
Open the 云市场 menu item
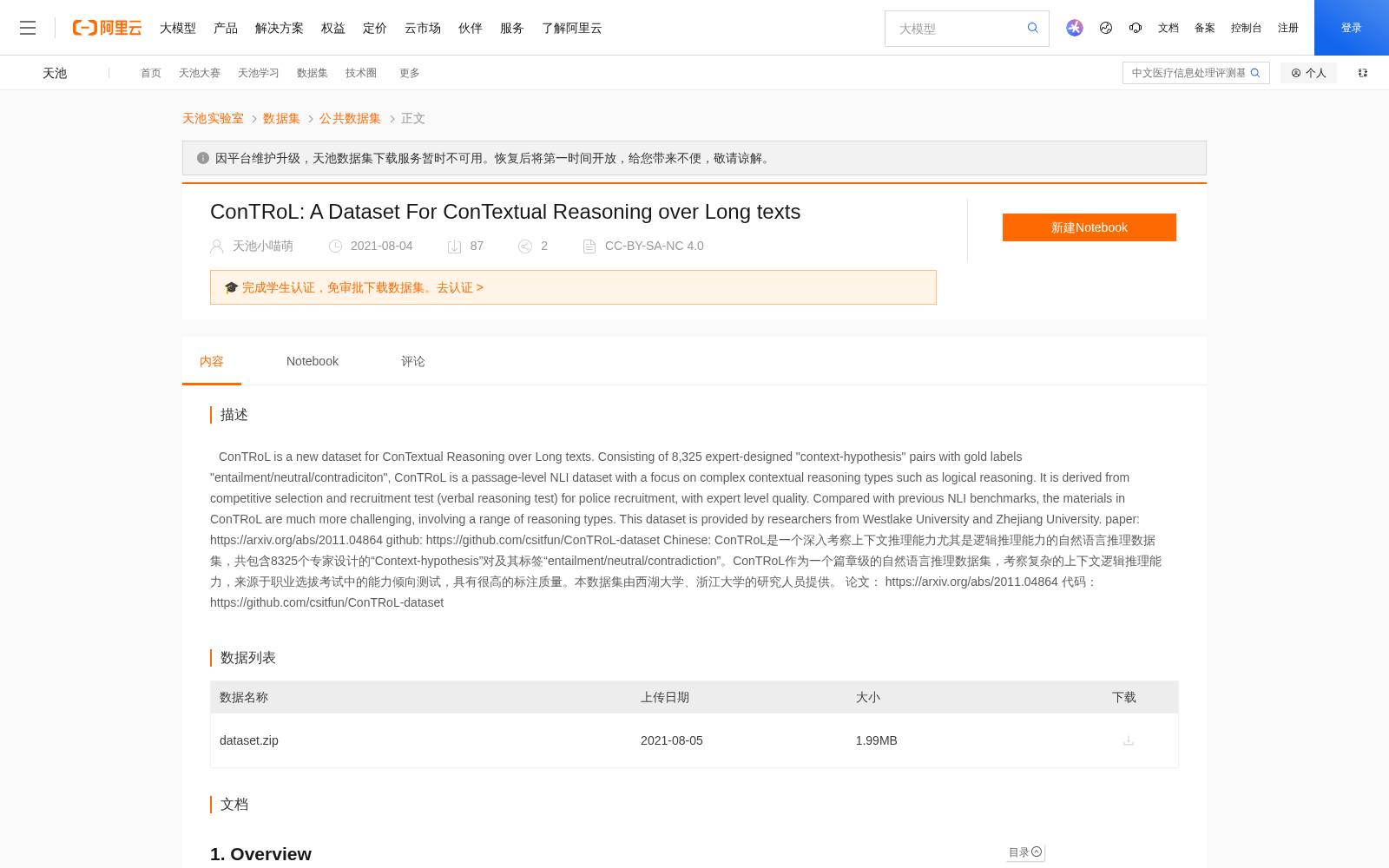tap(423, 28)
